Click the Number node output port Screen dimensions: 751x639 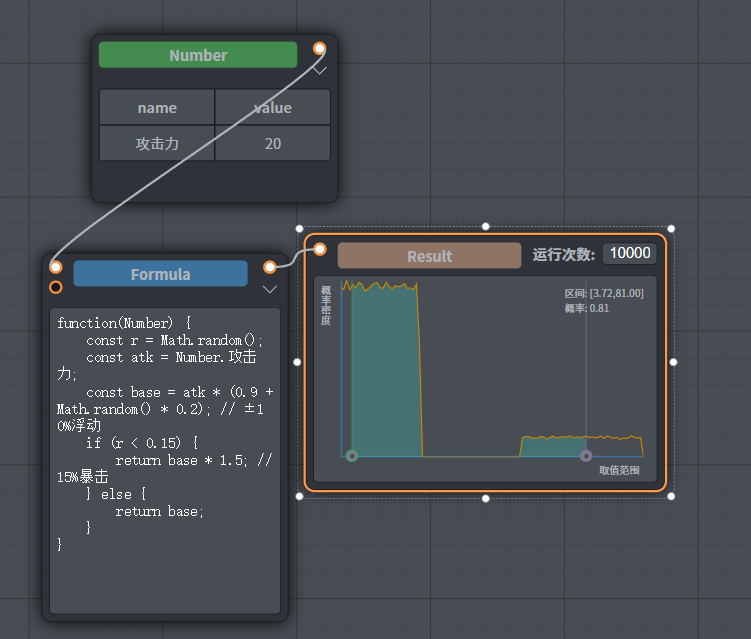point(319,48)
